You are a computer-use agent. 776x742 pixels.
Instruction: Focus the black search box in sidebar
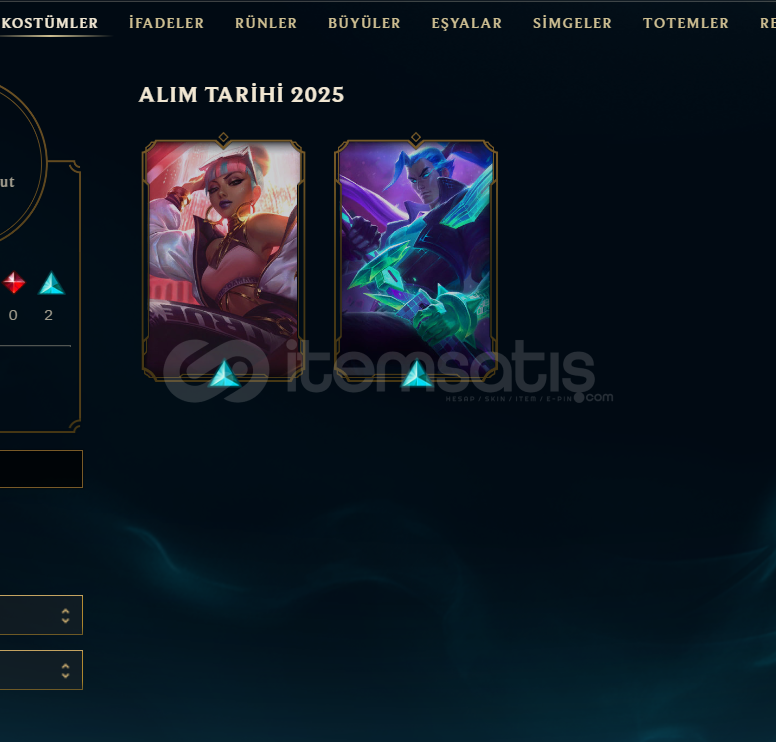[x=41, y=469]
